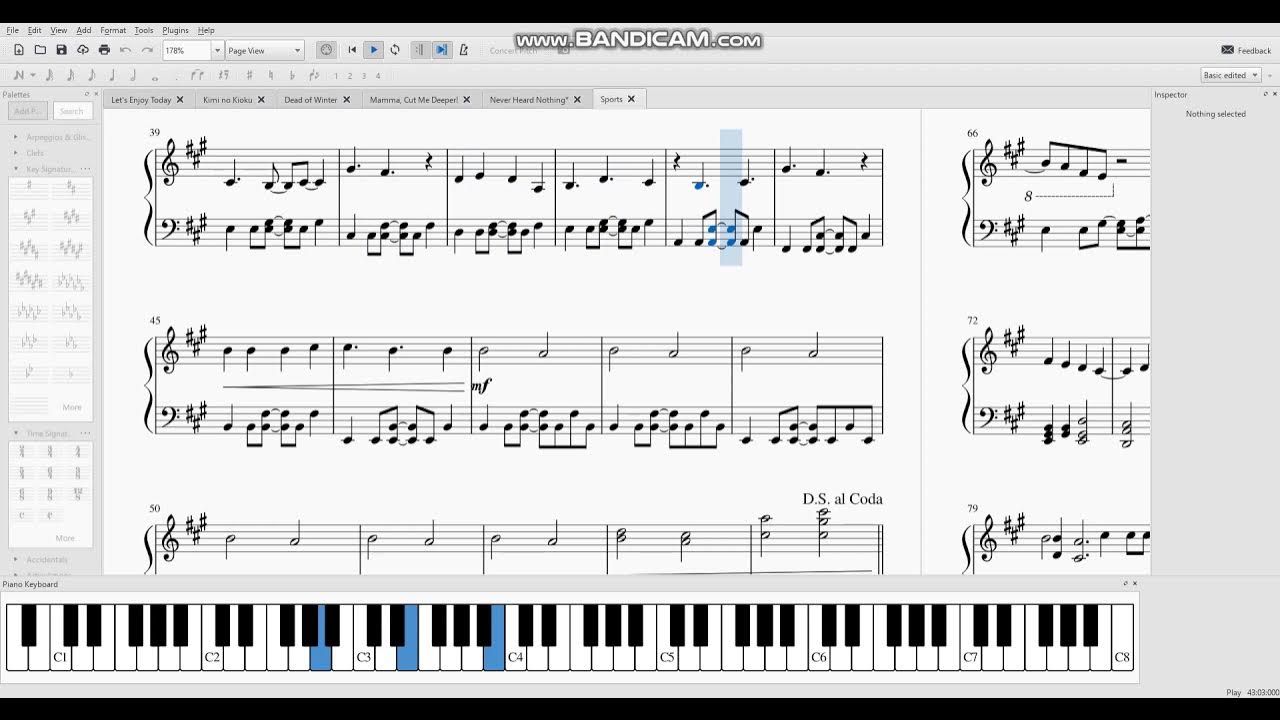Select voice 4
Viewport: 1280px width, 720px height.
point(378,76)
